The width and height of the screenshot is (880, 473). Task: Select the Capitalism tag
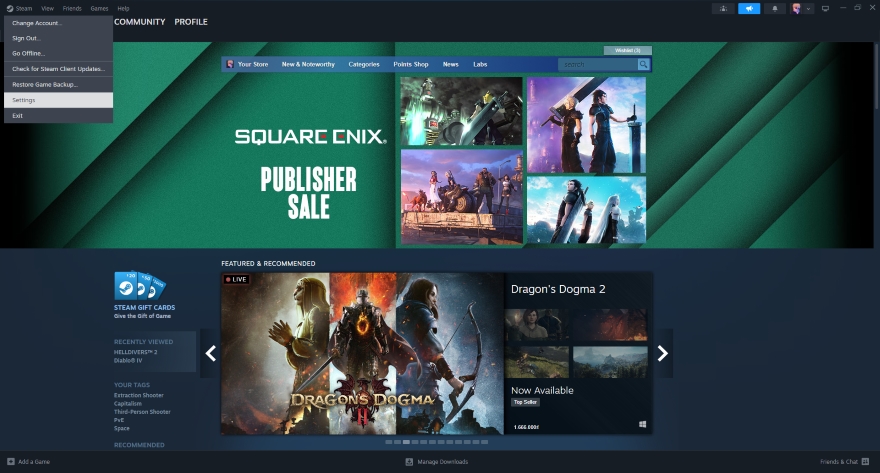[x=128, y=403]
